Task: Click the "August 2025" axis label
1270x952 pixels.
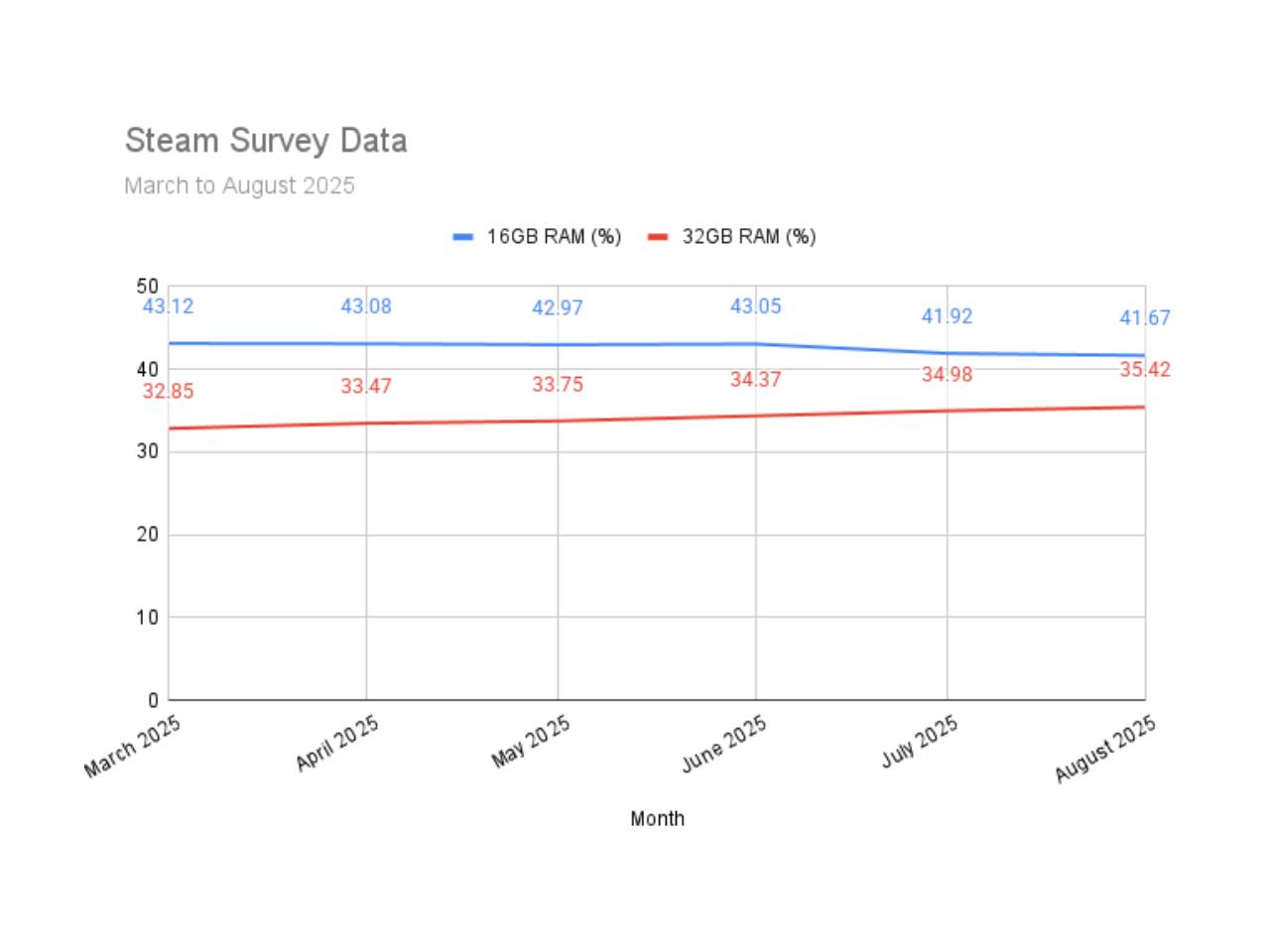Action: point(1105,748)
